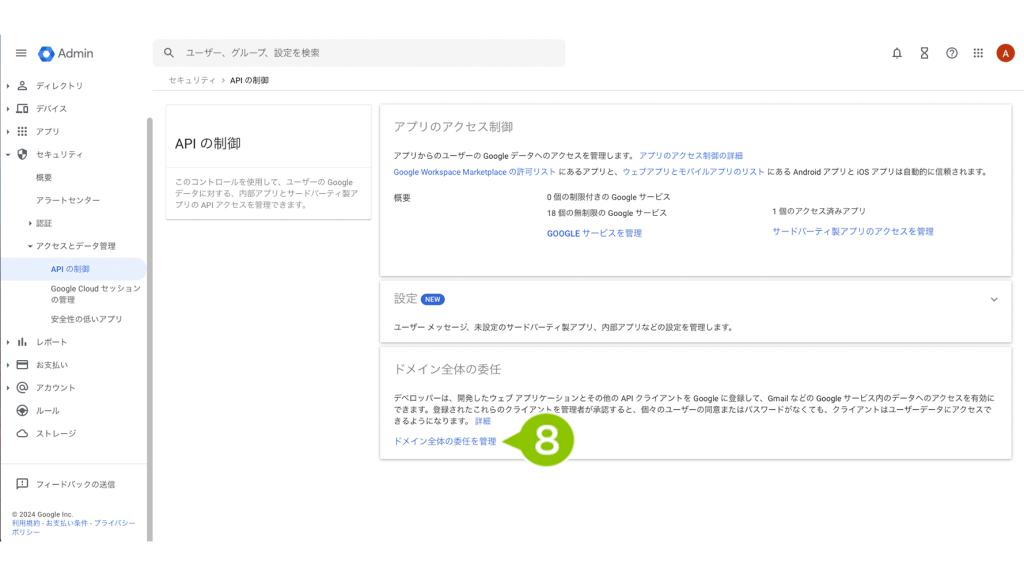1024x576 pixels.
Task: Click the アプリのアクセス制御 heading
Action: coord(453,127)
